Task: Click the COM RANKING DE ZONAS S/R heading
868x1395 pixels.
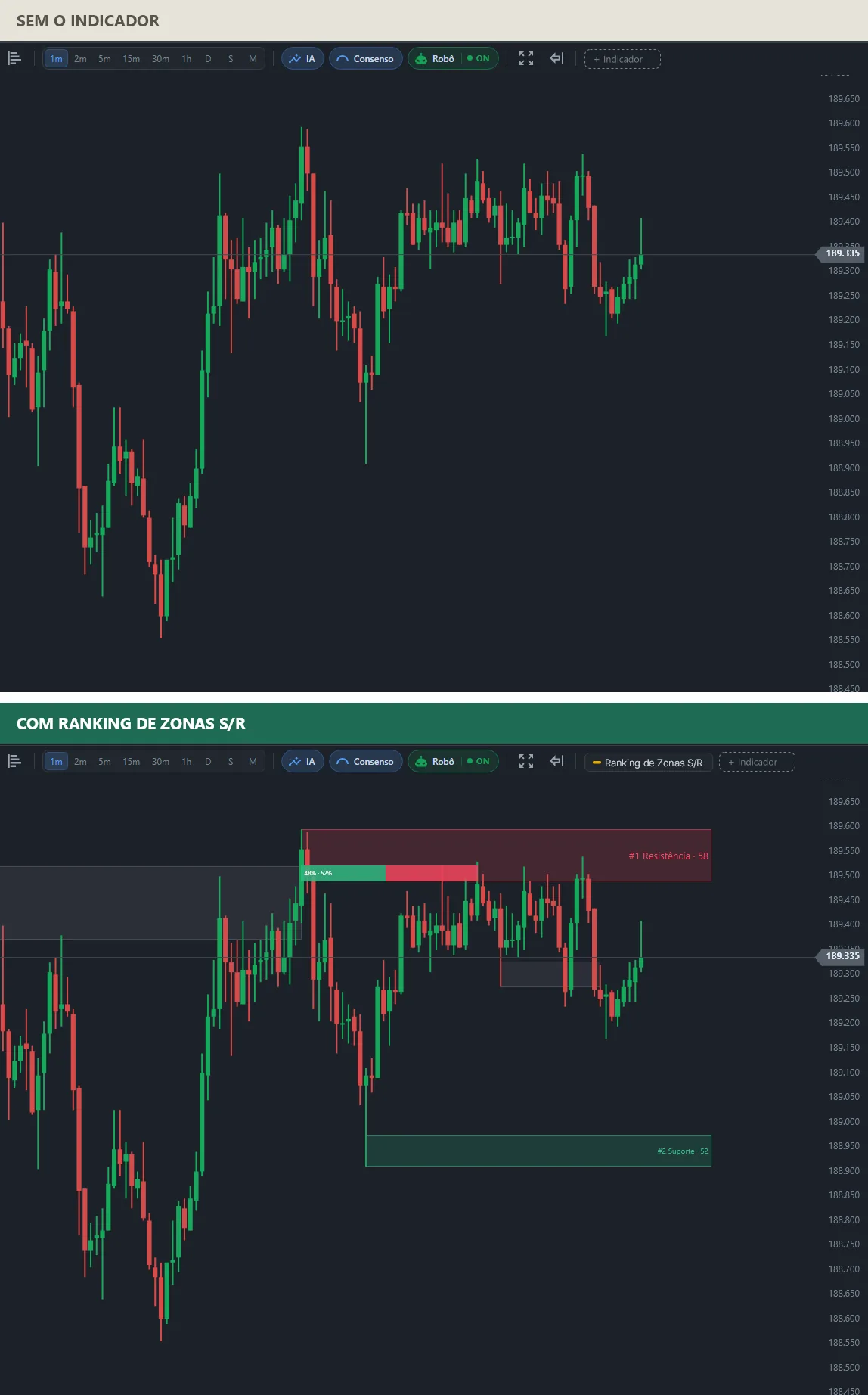Action: coord(131,724)
